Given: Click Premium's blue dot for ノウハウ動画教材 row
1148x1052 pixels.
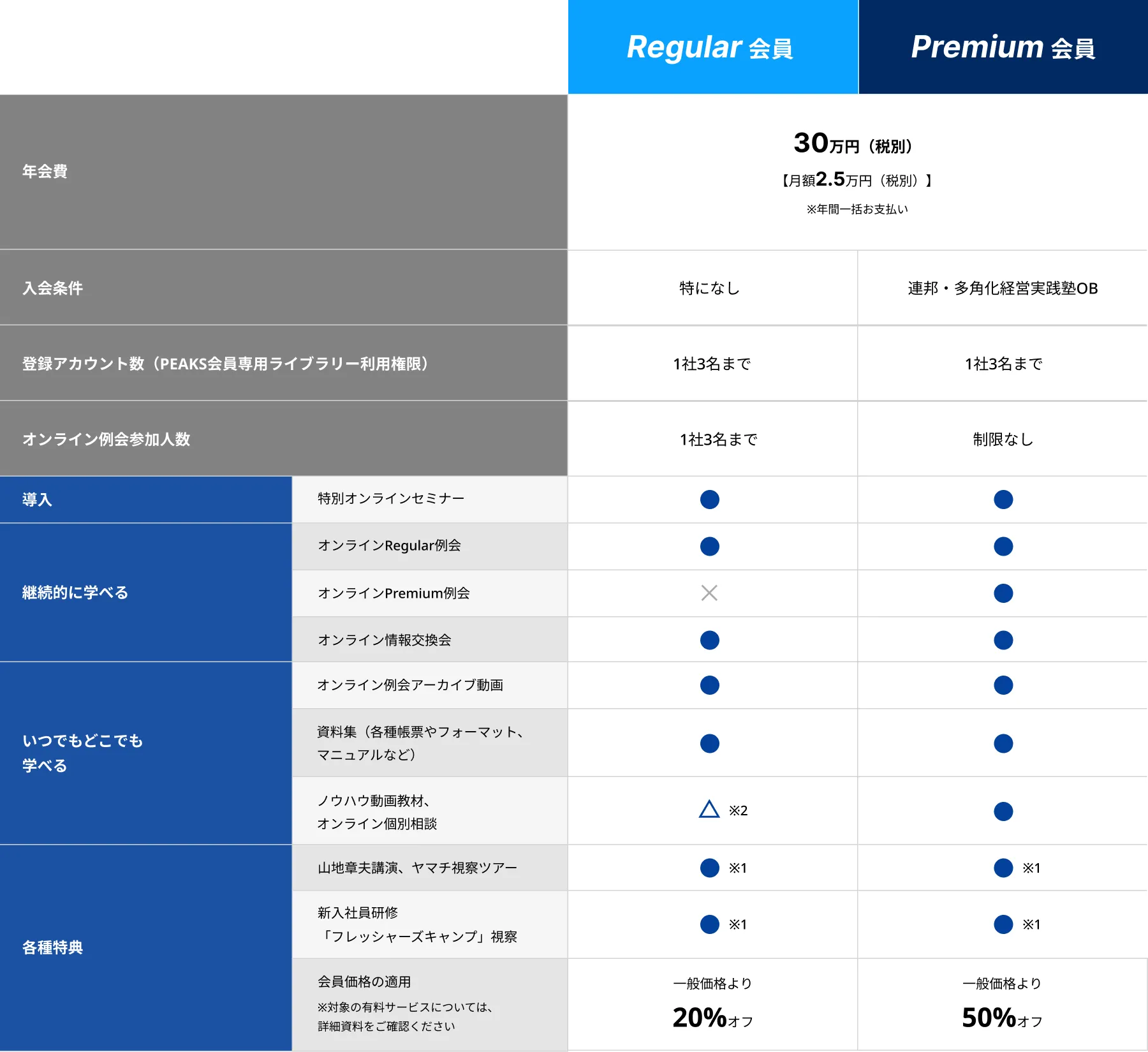Looking at the screenshot, I should pos(1003,811).
